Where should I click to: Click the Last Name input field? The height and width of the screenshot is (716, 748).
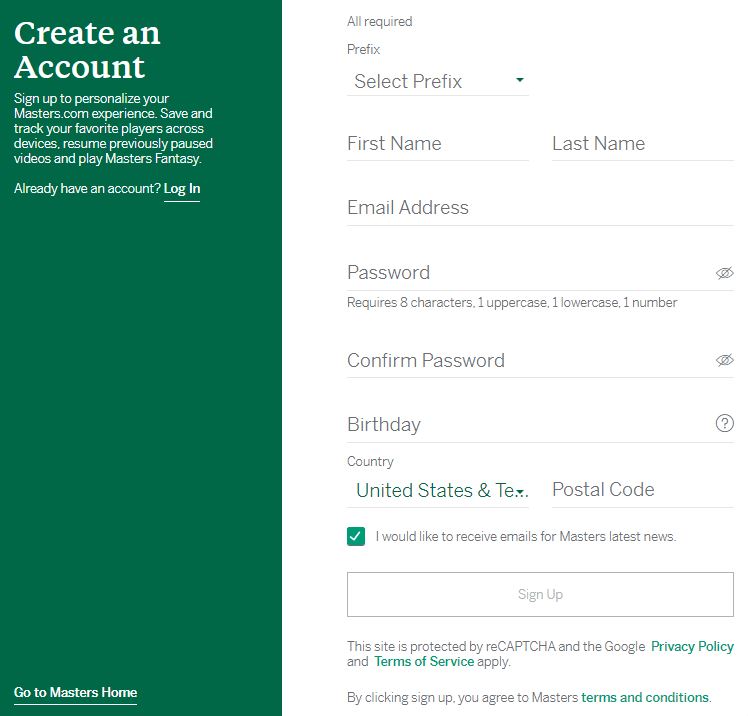coord(643,144)
